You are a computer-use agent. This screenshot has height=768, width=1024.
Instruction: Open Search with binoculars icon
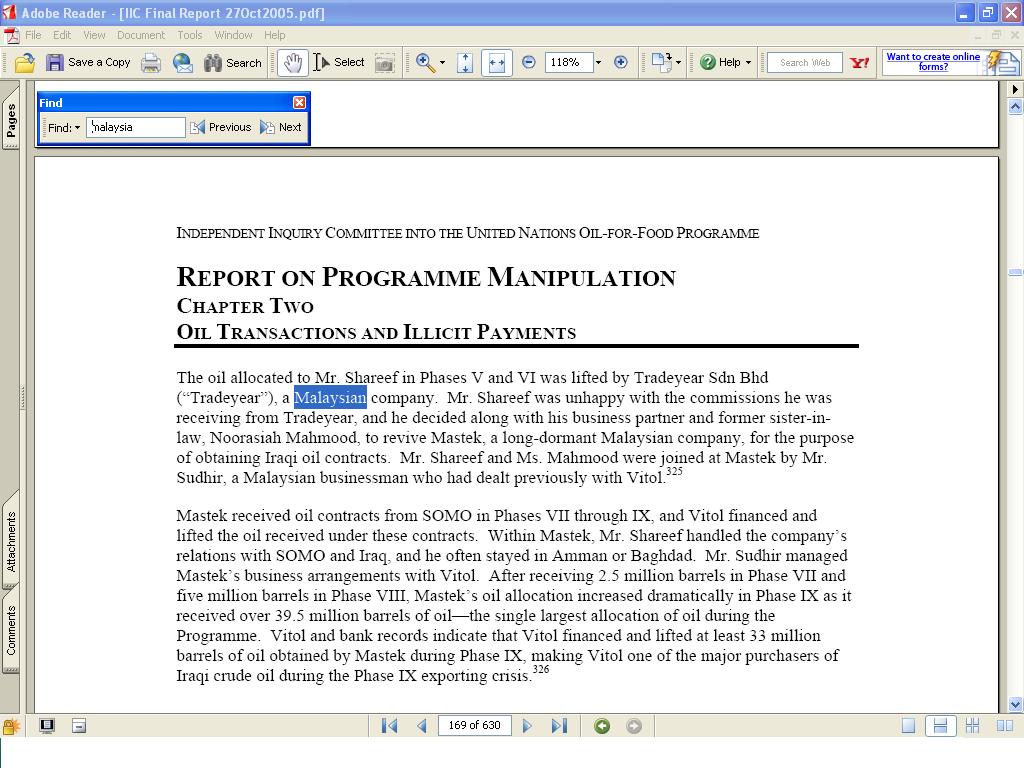pos(232,63)
